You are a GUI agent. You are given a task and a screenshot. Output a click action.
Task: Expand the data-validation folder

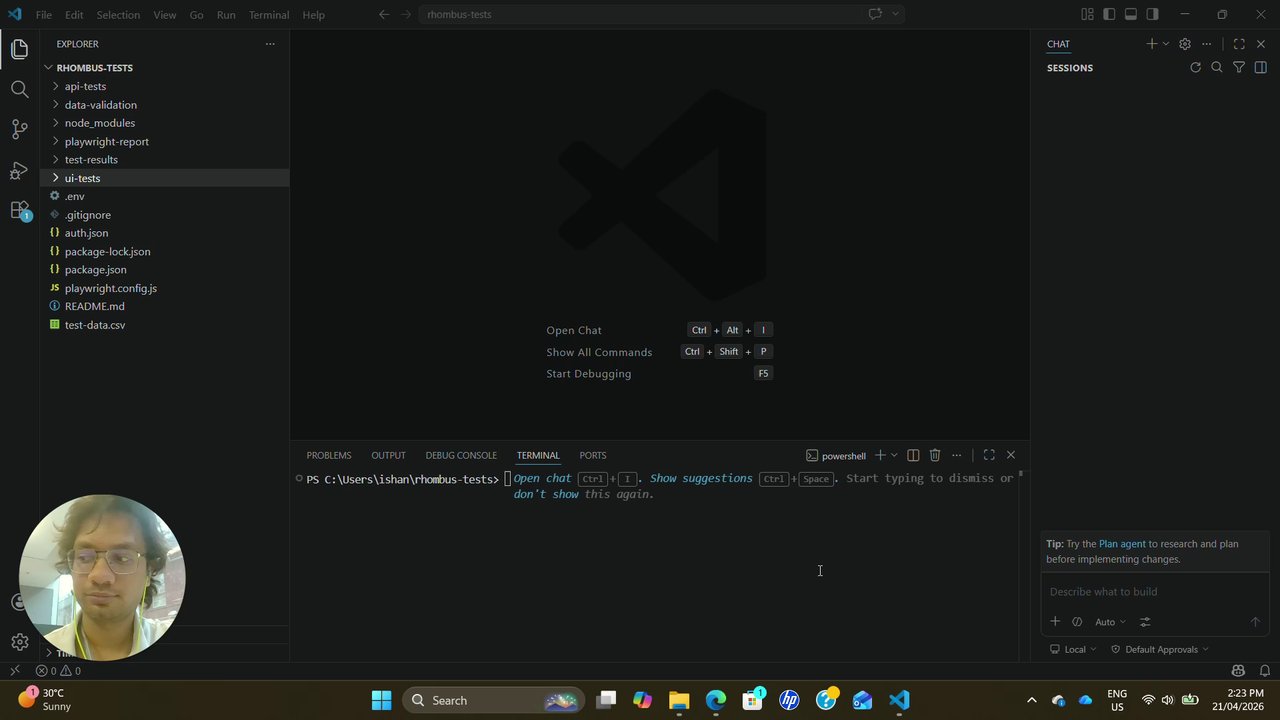click(x=164, y=104)
